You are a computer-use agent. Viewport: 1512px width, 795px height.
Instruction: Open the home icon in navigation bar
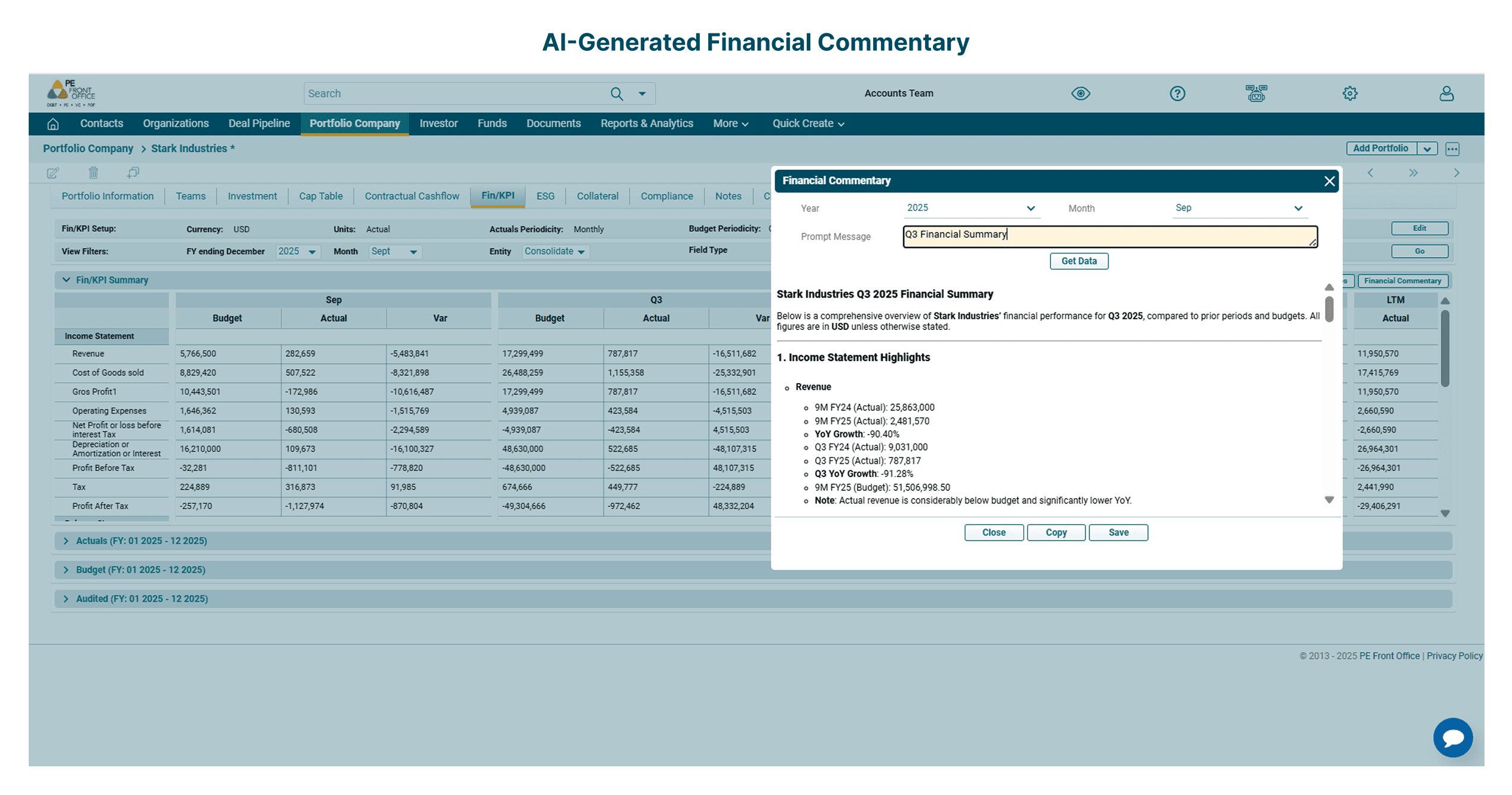tap(53, 124)
